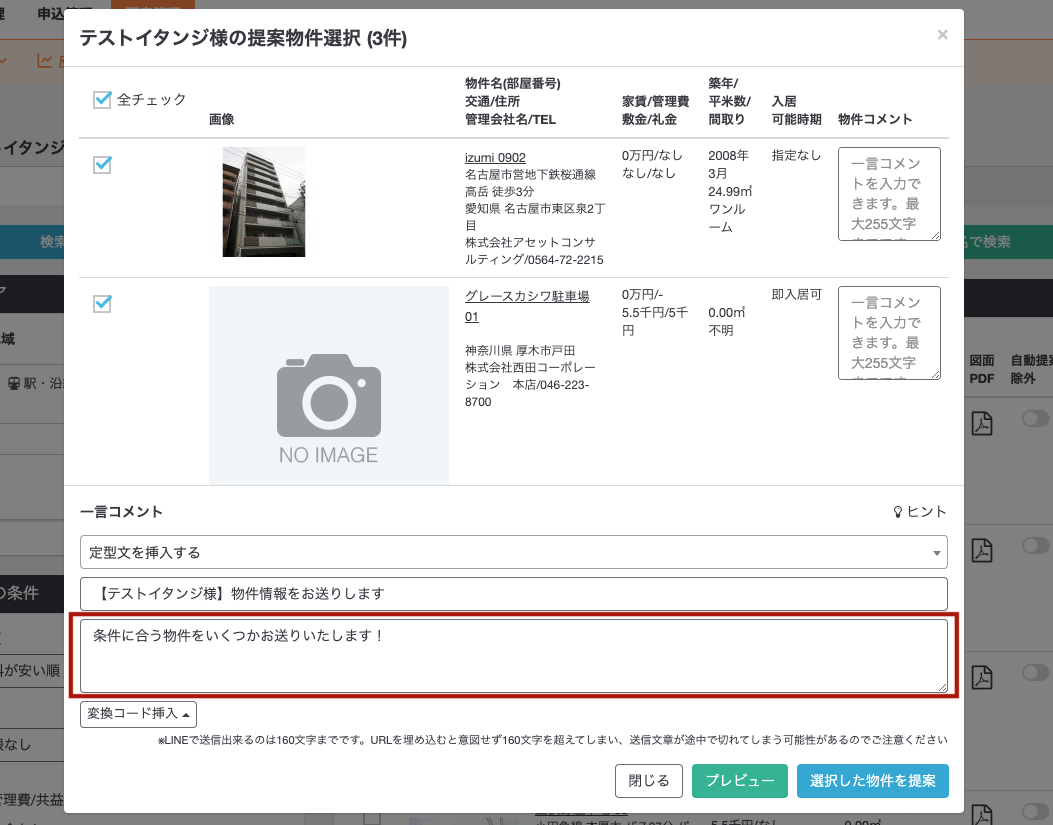The width and height of the screenshot is (1053, 825).
Task: Click the subject field 物件情報をお送りします
Action: pos(514,594)
